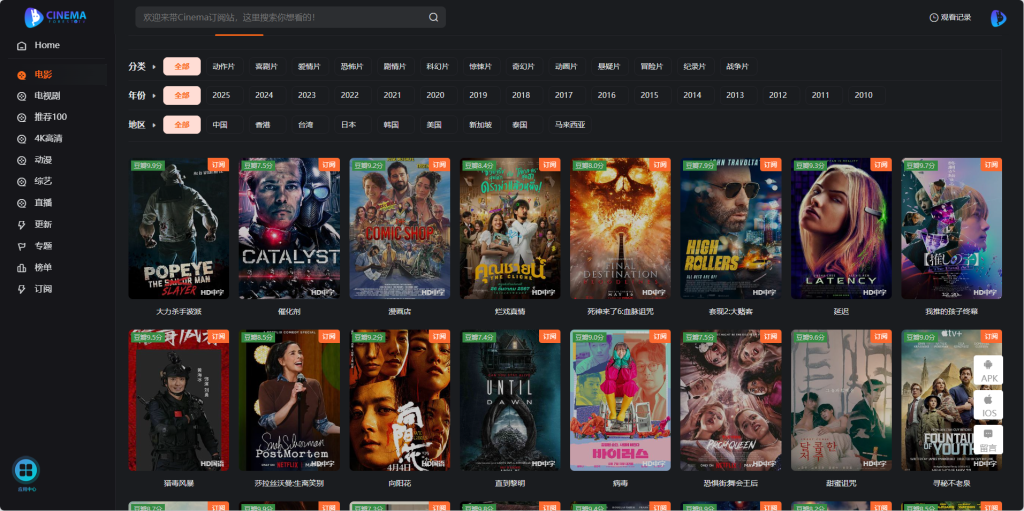1024x511 pixels.
Task: Click the 甜蜜诅咒 movie title
Action: click(x=841, y=484)
